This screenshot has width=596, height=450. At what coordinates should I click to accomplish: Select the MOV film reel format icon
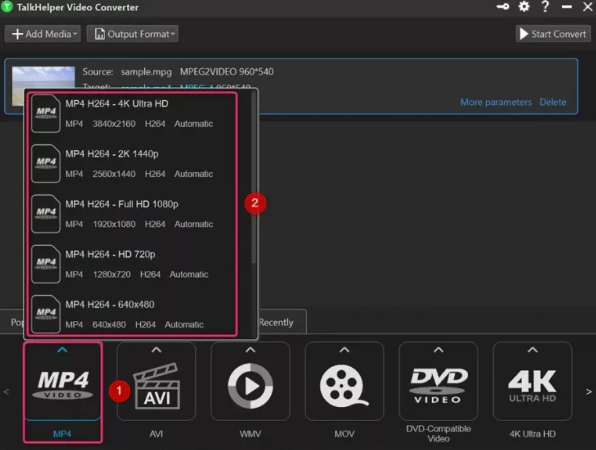344,386
